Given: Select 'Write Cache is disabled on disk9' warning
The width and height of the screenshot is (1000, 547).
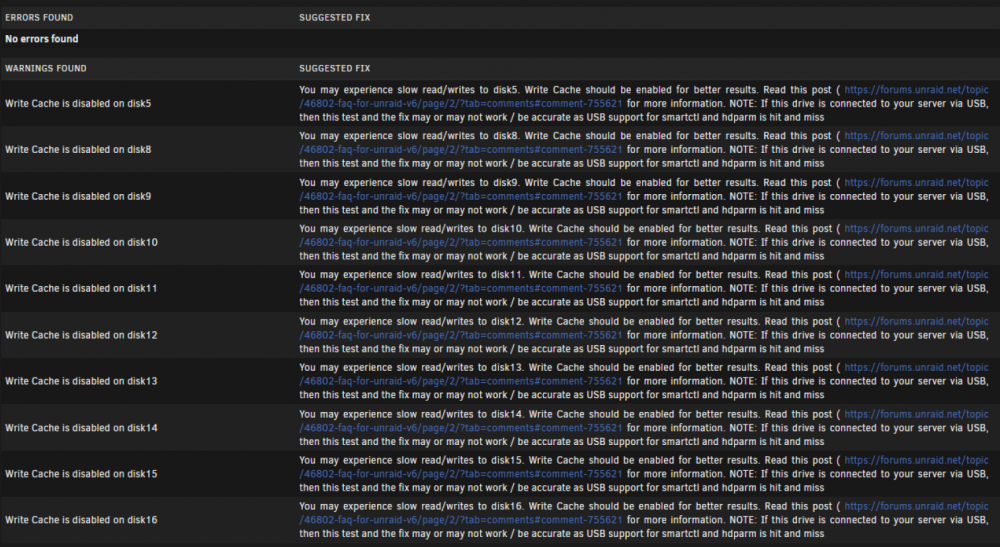Looking at the screenshot, I should coord(78,196).
